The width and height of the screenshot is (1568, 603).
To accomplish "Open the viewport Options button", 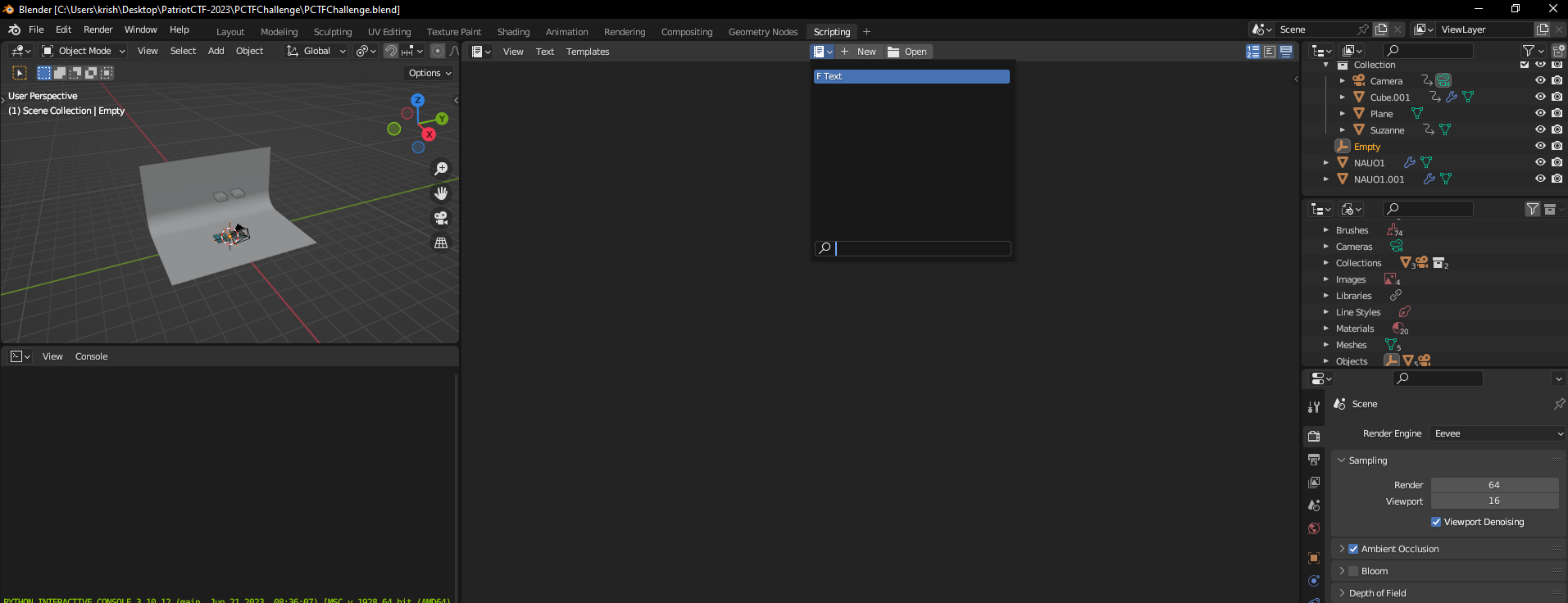I will 429,73.
